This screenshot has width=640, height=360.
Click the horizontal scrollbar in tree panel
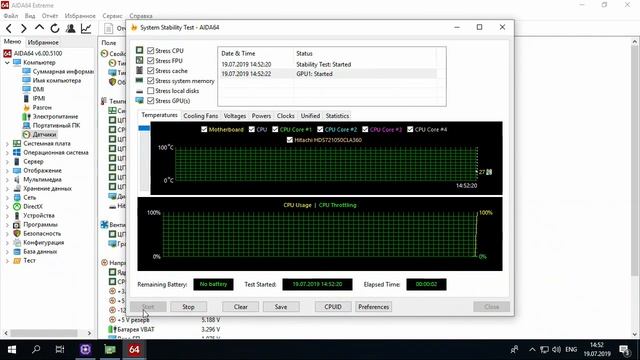(x=44, y=333)
